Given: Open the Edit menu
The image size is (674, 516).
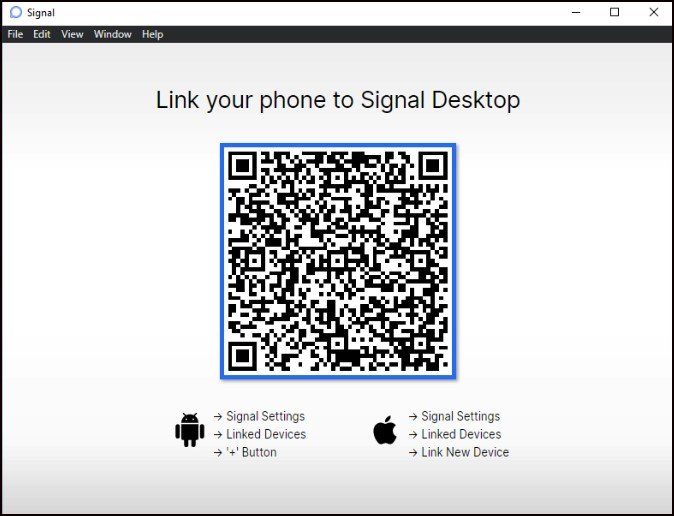Looking at the screenshot, I should click(42, 34).
